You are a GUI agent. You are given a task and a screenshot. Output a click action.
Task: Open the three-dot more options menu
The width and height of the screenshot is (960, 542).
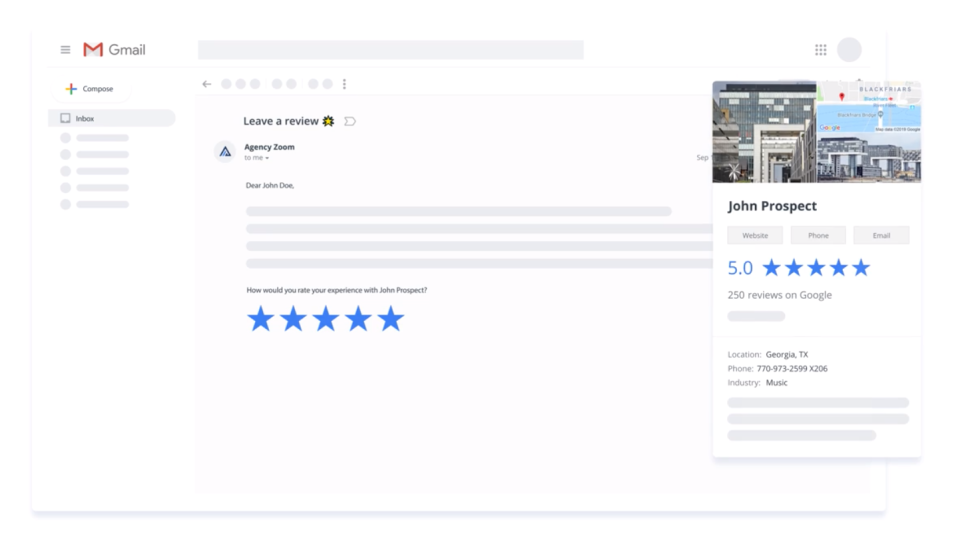pyautogui.click(x=344, y=84)
